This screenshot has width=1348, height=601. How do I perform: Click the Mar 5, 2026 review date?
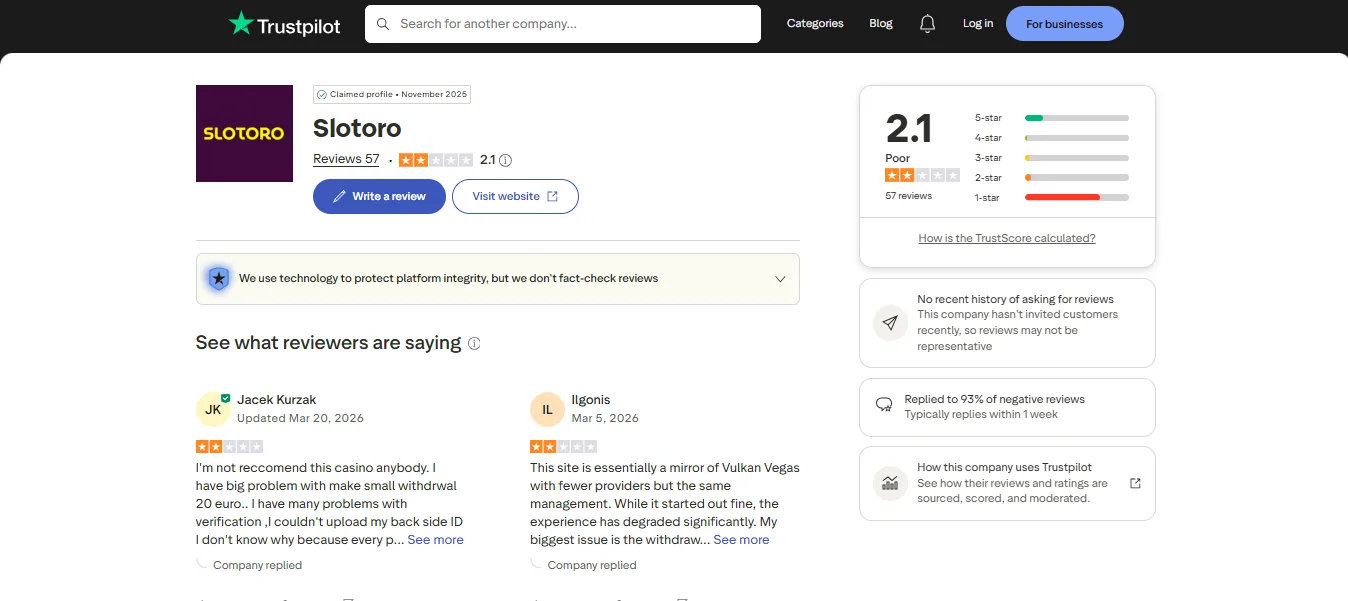605,418
